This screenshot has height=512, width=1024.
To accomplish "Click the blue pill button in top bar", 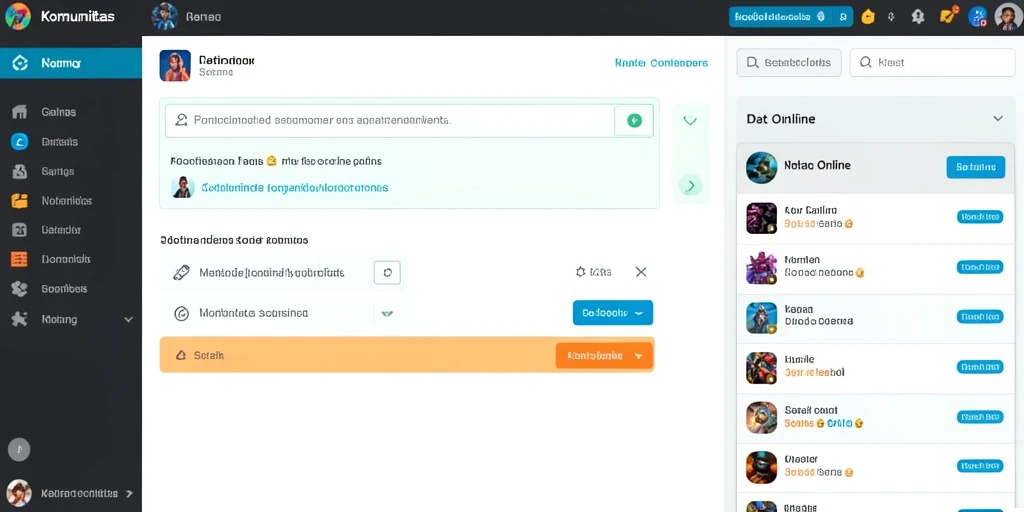I will tap(791, 17).
